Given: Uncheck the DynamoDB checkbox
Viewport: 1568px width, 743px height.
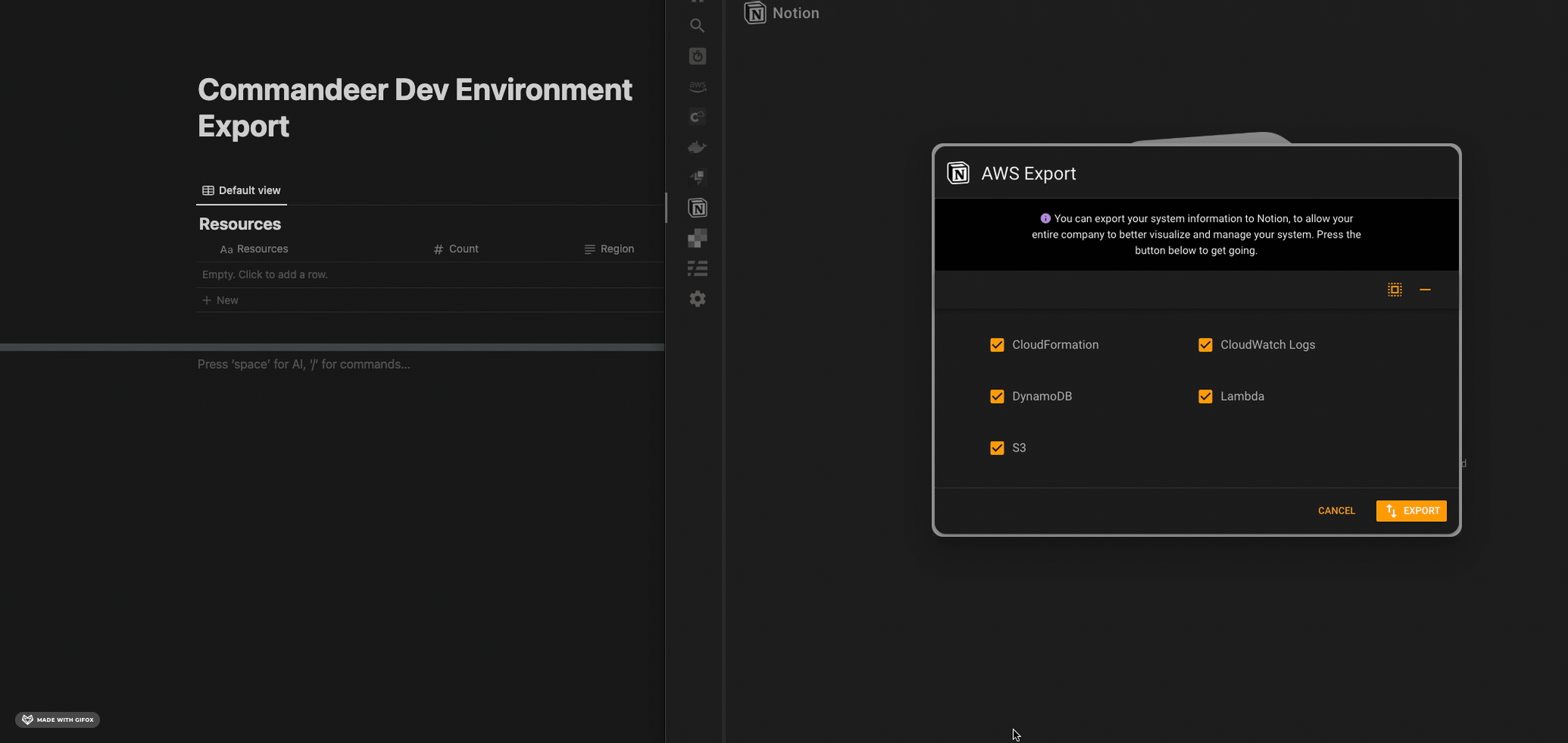Looking at the screenshot, I should pyautogui.click(x=997, y=396).
